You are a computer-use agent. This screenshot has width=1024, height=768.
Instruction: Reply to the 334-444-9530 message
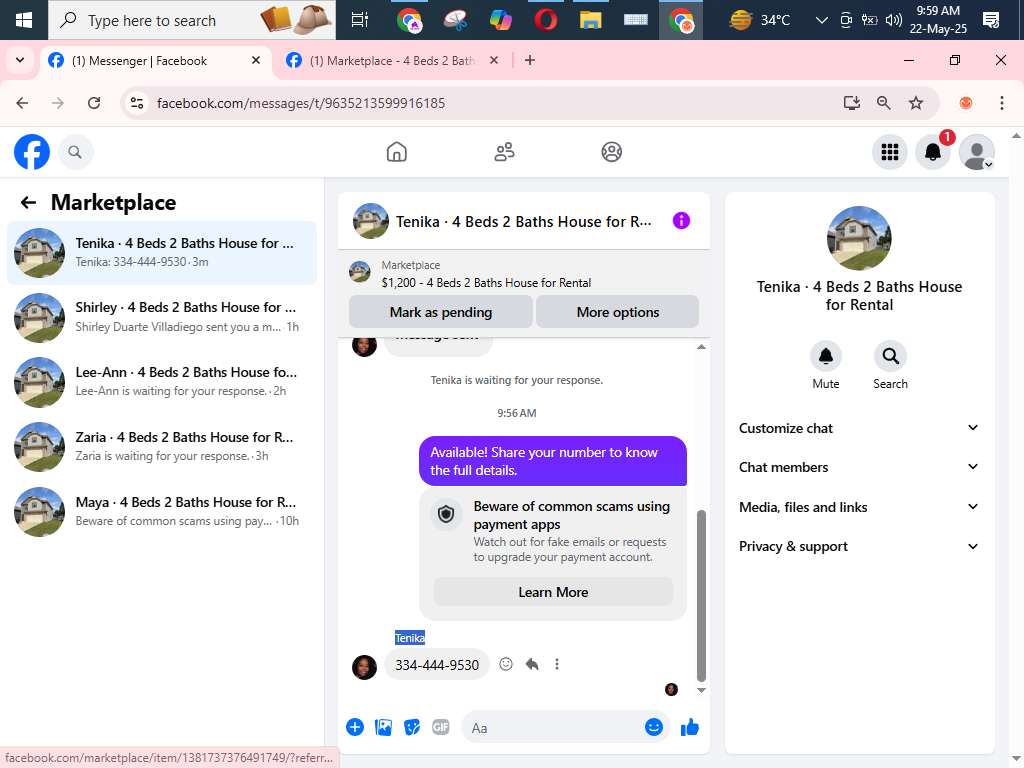(x=532, y=664)
